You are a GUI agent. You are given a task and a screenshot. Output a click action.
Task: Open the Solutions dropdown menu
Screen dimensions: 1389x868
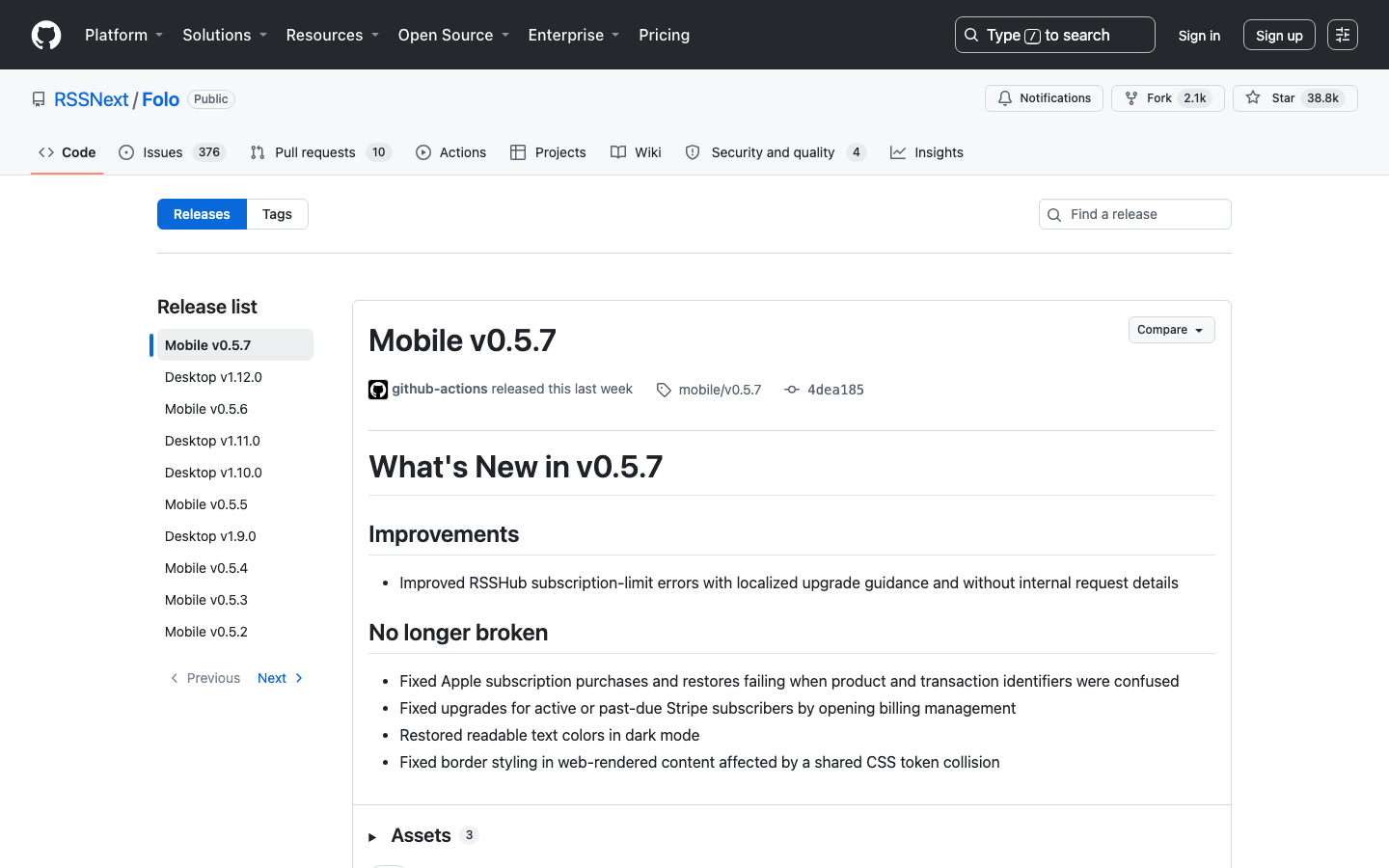225,35
